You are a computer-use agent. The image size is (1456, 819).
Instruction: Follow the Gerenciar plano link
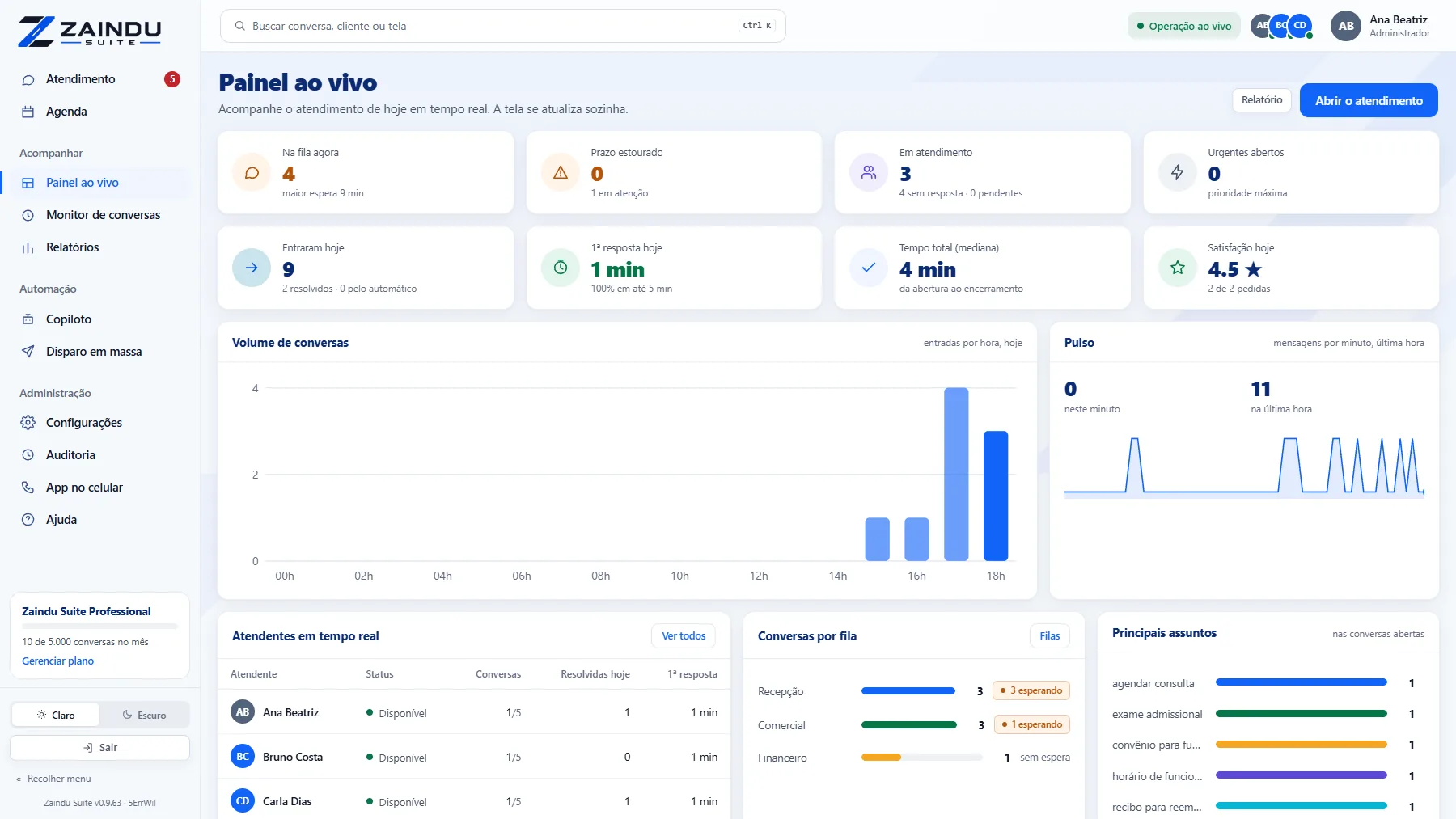point(57,661)
